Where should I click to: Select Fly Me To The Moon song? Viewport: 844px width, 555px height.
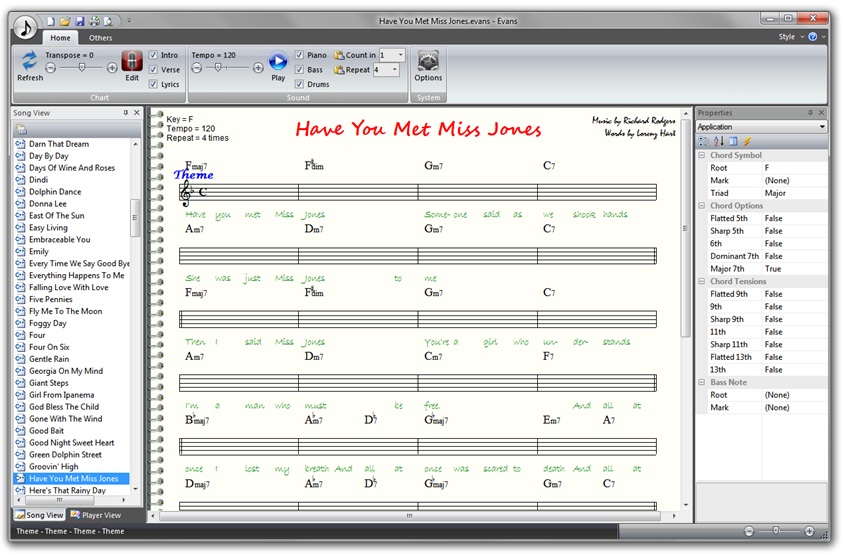pyautogui.click(x=66, y=311)
